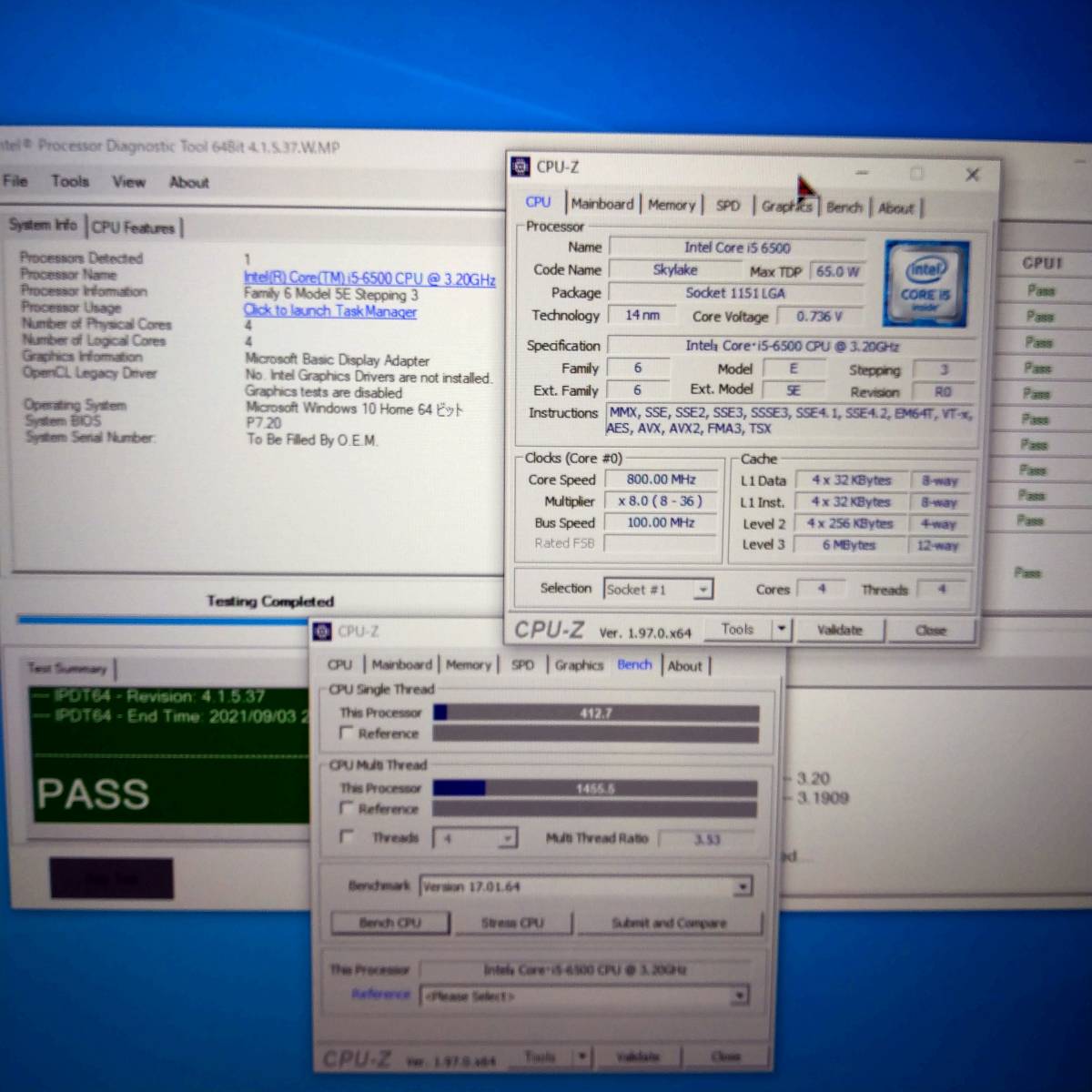Click the Microsoft Basic Display Adapter text

[x=338, y=359]
